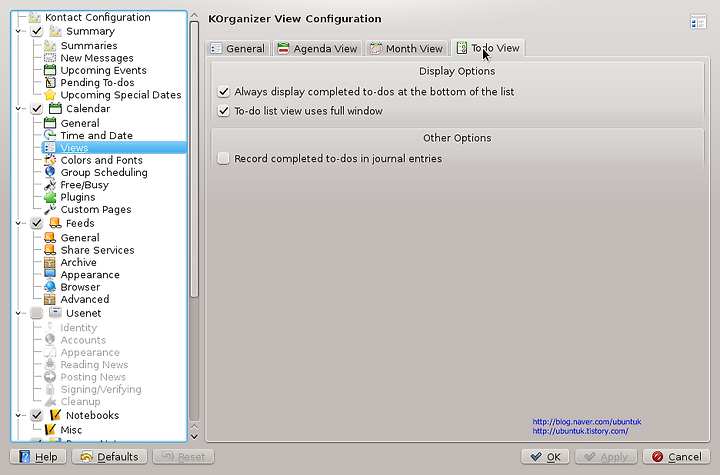Collapse the Feeds tree branch
720x475 pixels.
point(18,223)
